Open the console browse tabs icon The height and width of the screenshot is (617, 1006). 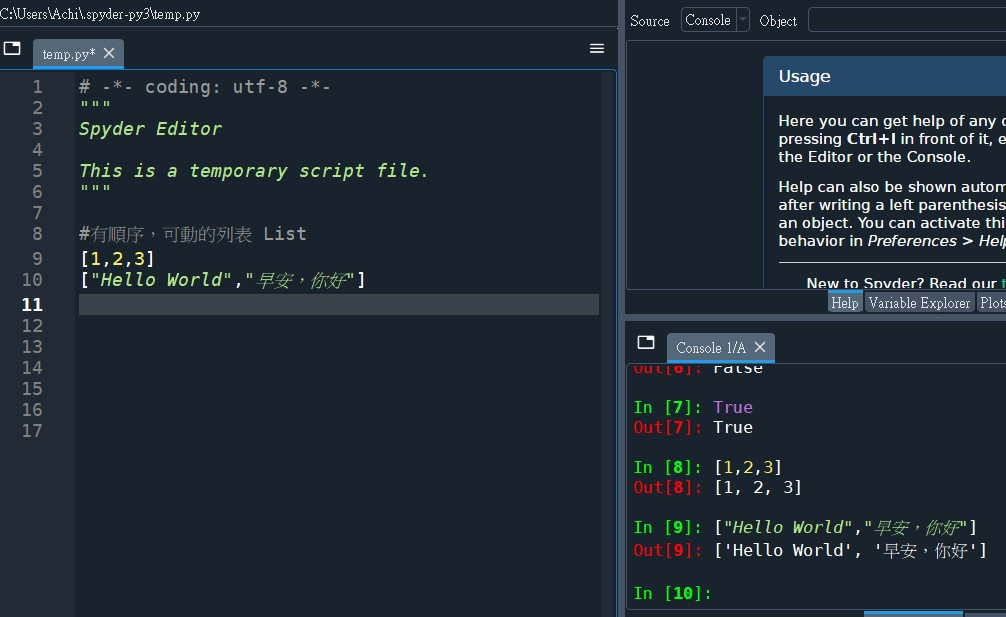pyautogui.click(x=646, y=342)
